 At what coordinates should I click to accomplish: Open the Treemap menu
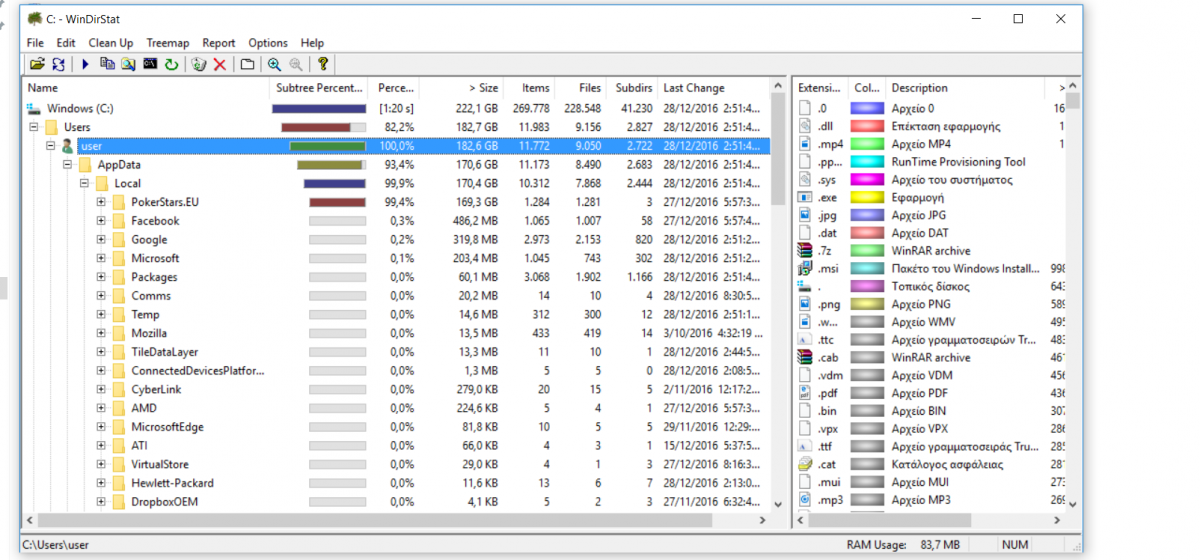[167, 43]
